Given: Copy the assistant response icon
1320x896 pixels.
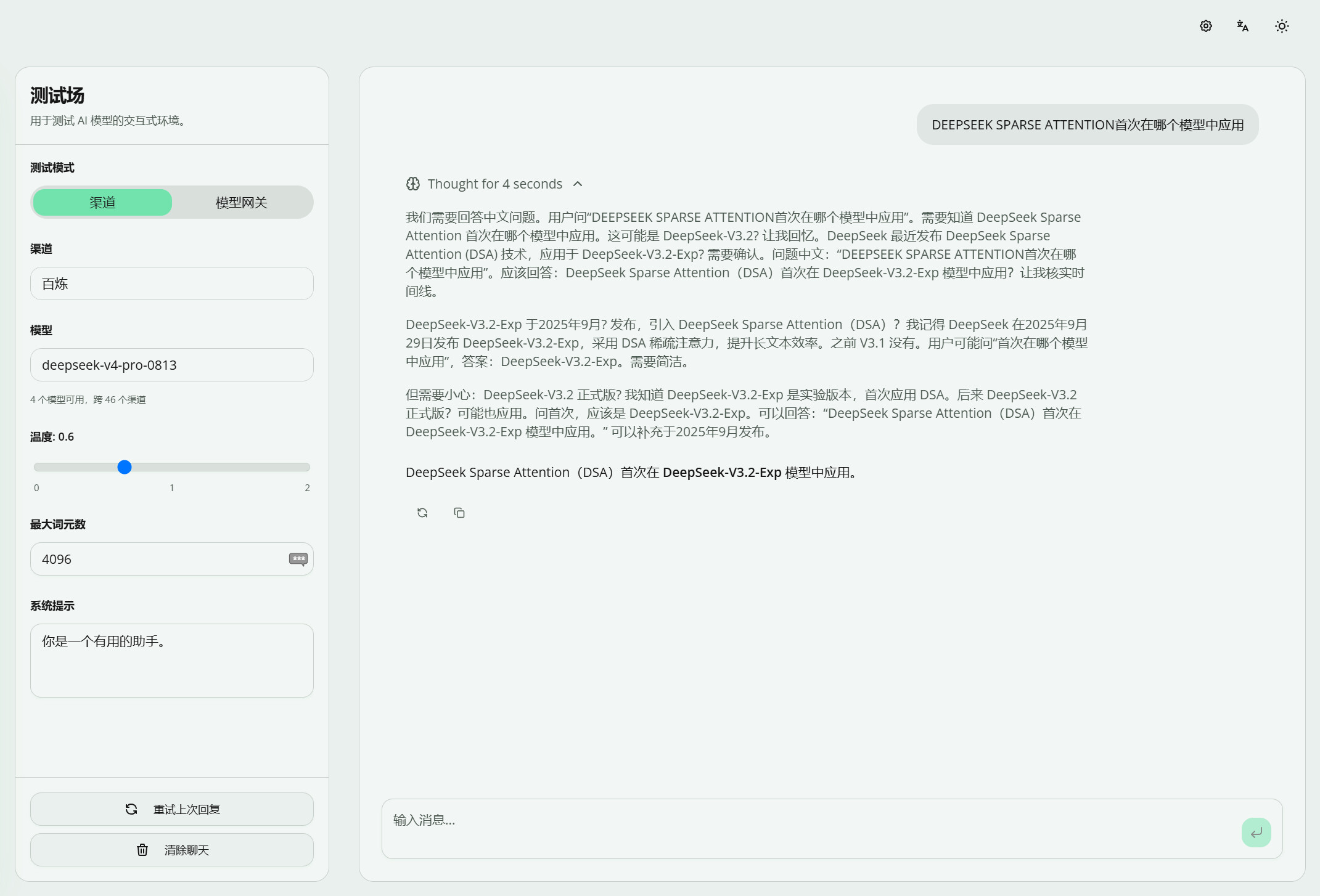Looking at the screenshot, I should coord(459,513).
